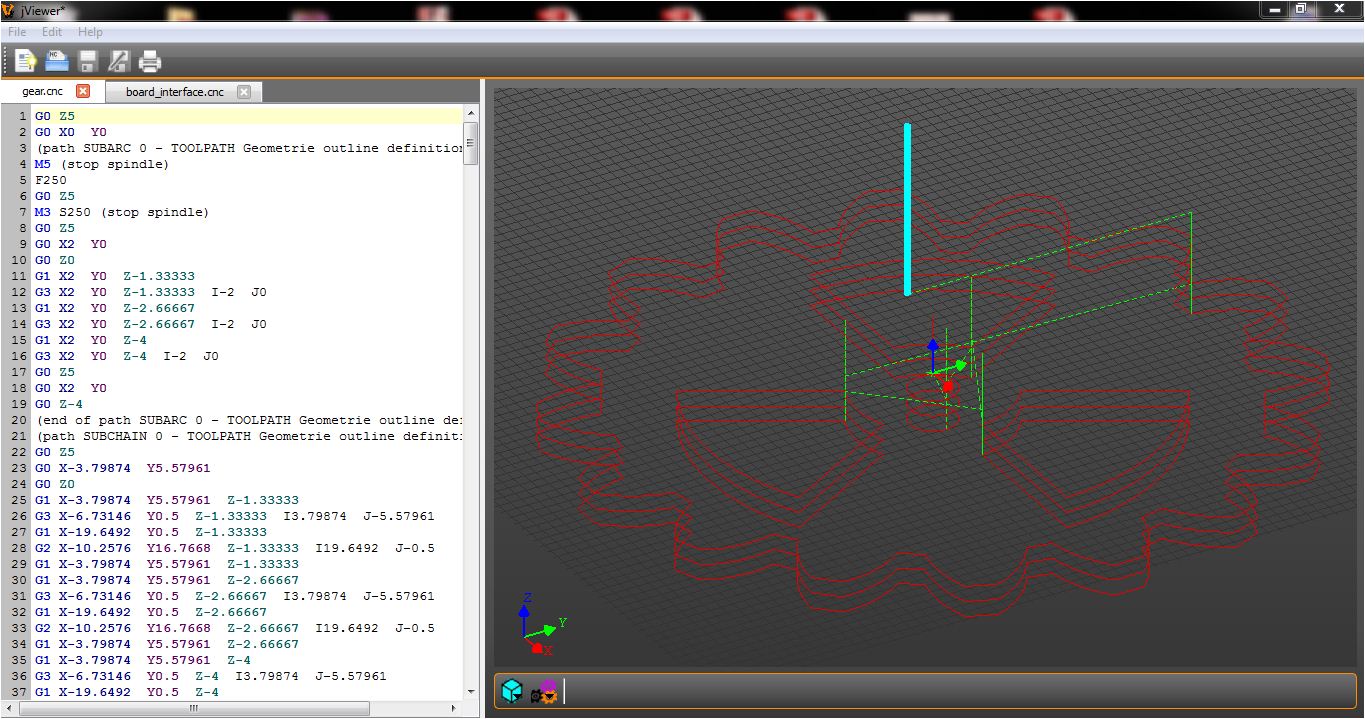Screen dimensions: 1365x719
Task: Open the cyan cube view dropdown
Action: pyautogui.click(x=512, y=691)
